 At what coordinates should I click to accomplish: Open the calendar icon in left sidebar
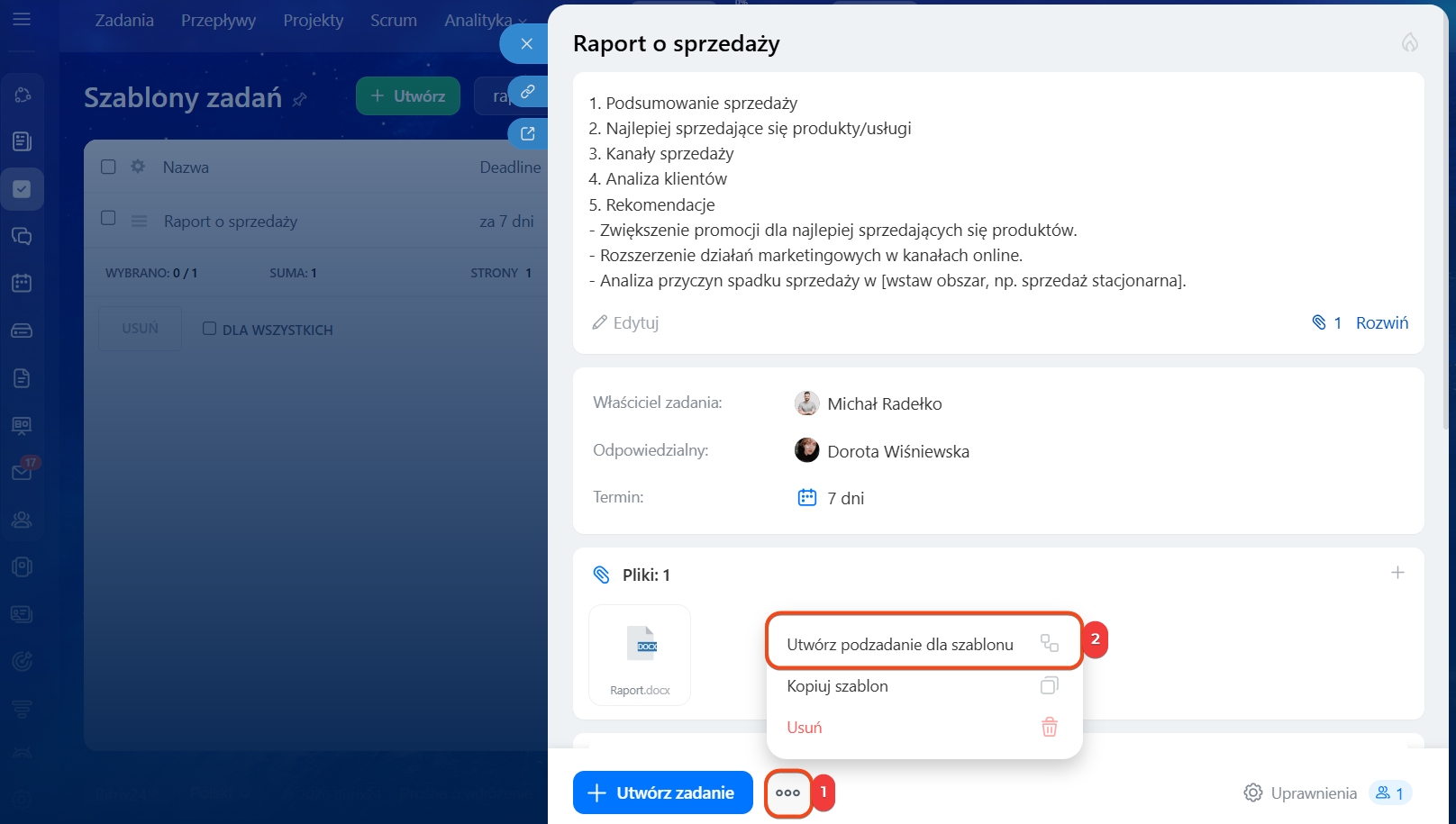[x=22, y=283]
